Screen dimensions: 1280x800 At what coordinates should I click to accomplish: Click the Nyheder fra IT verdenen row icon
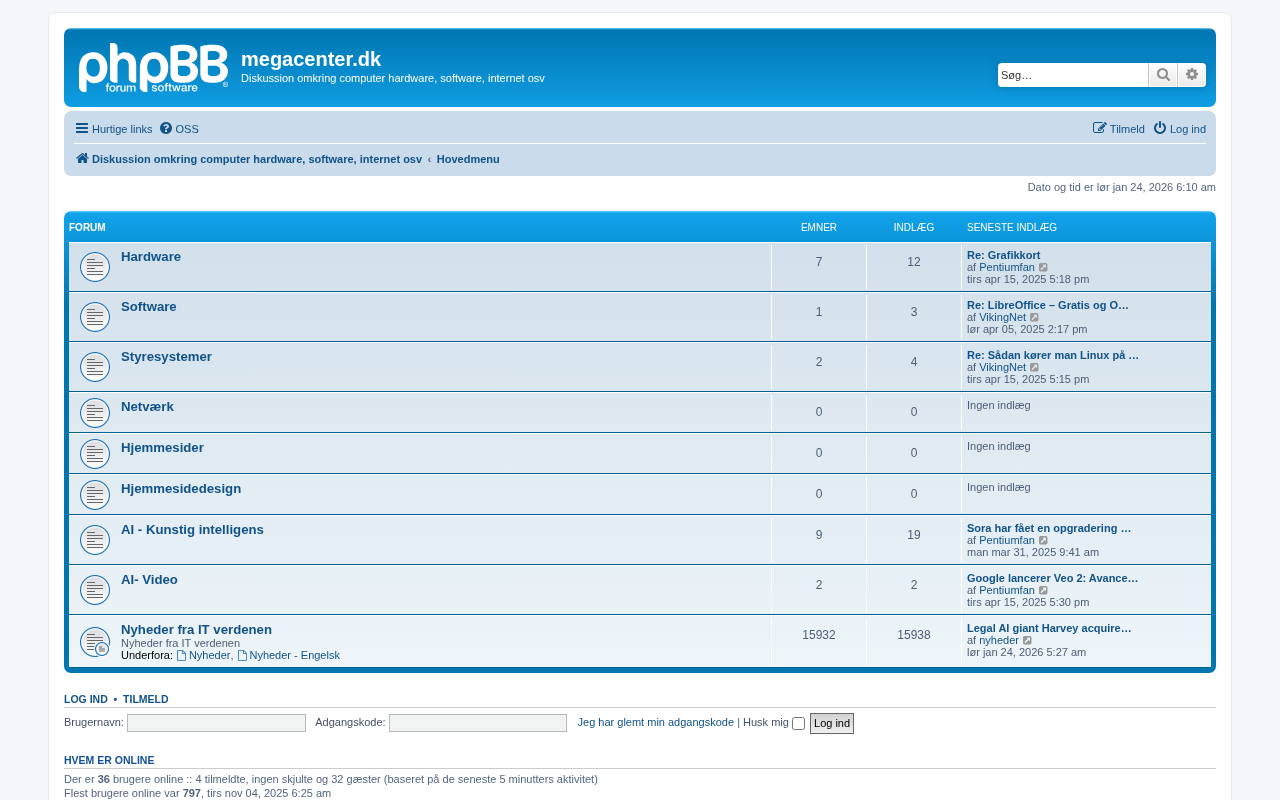pyautogui.click(x=95, y=642)
